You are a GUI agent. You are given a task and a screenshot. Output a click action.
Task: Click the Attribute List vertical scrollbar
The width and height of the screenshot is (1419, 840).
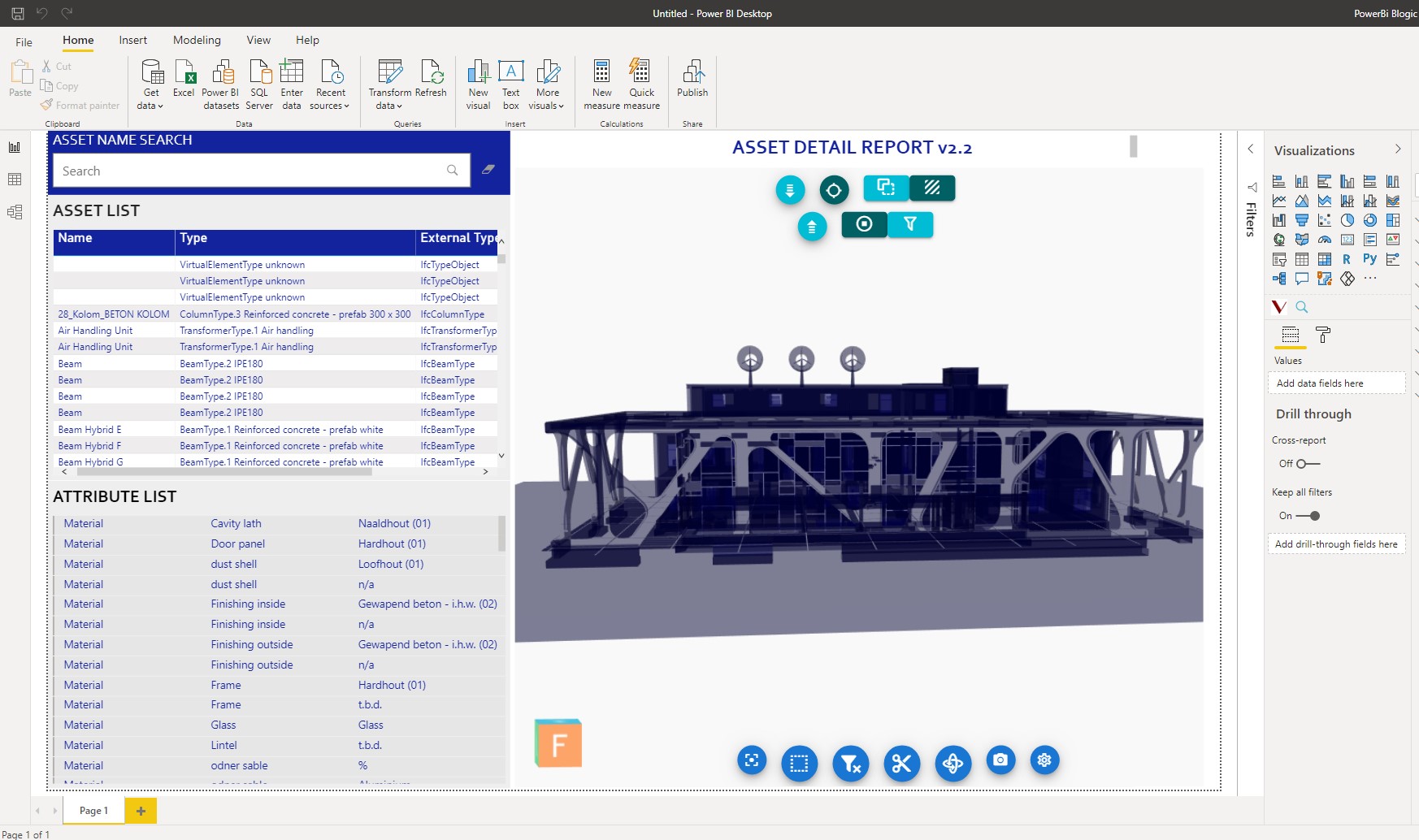501,534
